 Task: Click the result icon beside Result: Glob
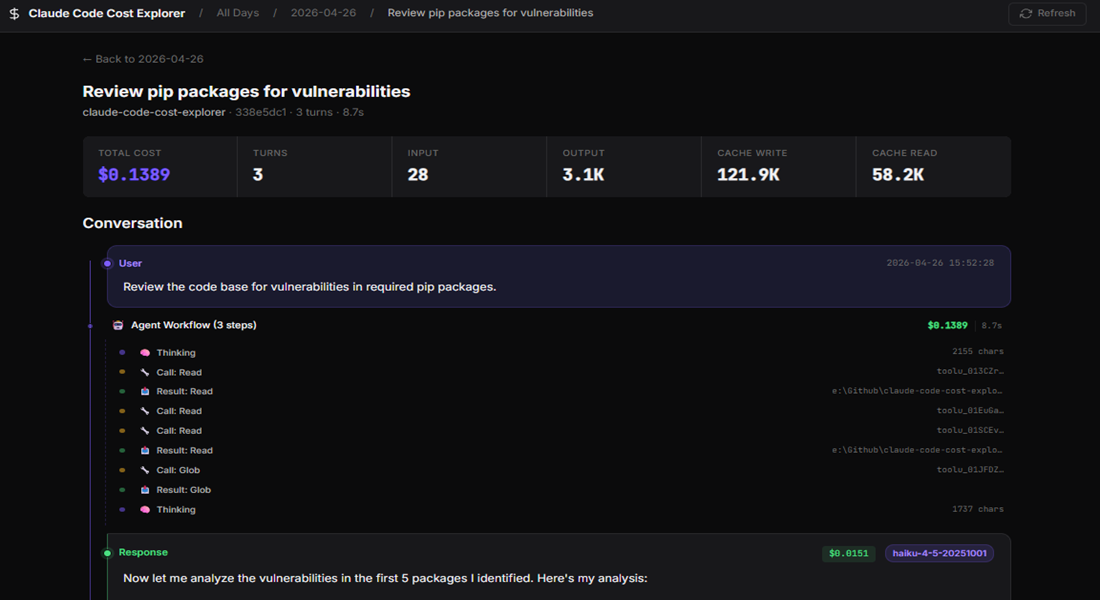pyautogui.click(x=145, y=490)
